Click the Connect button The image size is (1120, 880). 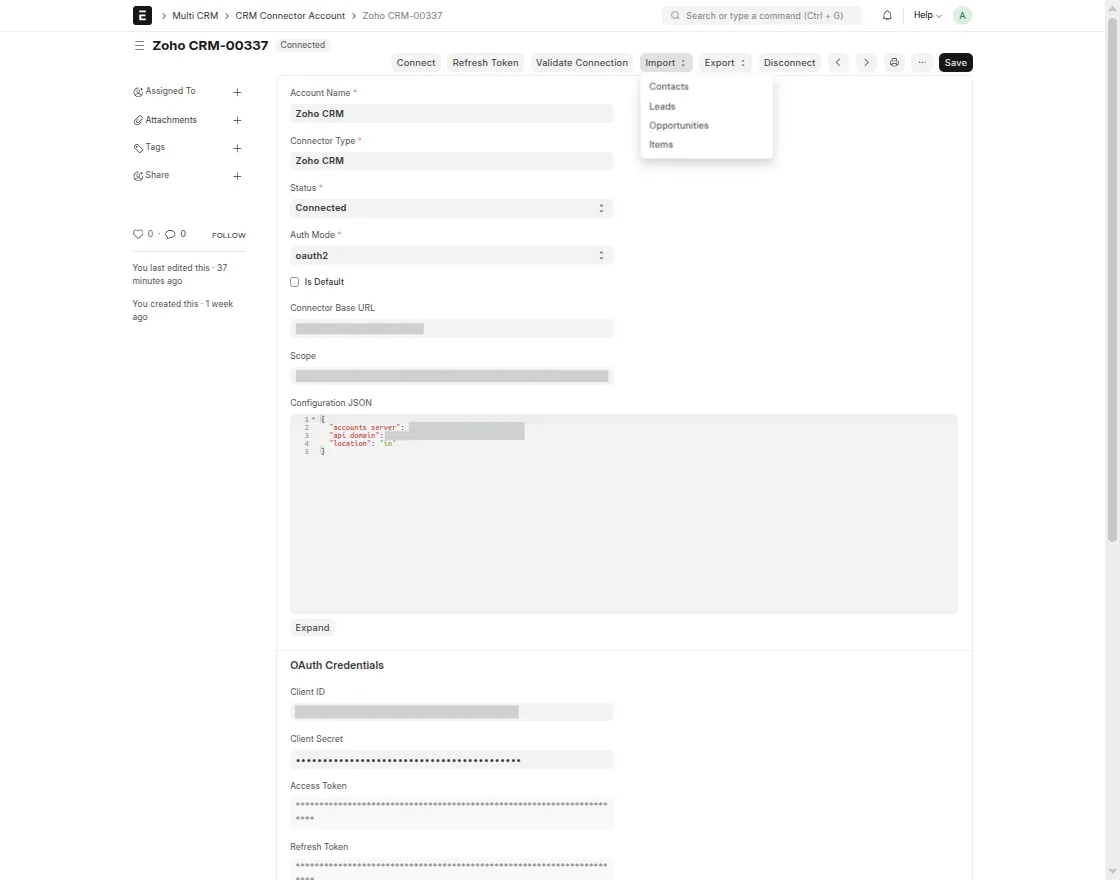point(416,62)
